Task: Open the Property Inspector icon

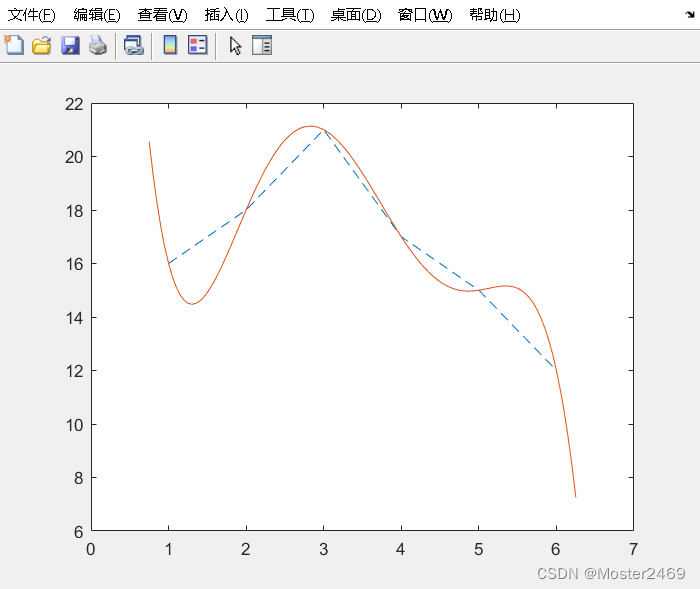Action: click(262, 45)
